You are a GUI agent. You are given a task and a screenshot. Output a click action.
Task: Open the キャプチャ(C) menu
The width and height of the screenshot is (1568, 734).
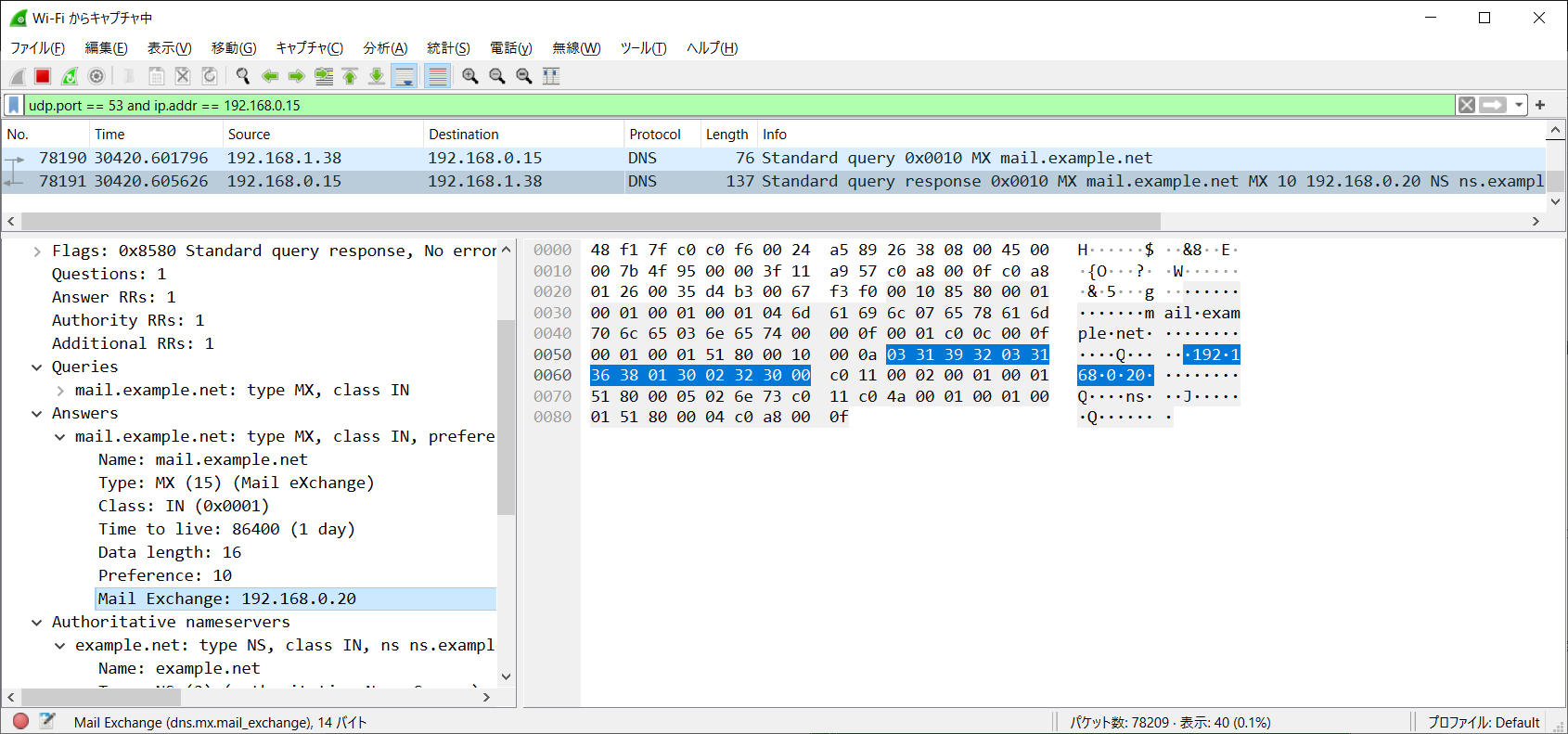click(310, 48)
